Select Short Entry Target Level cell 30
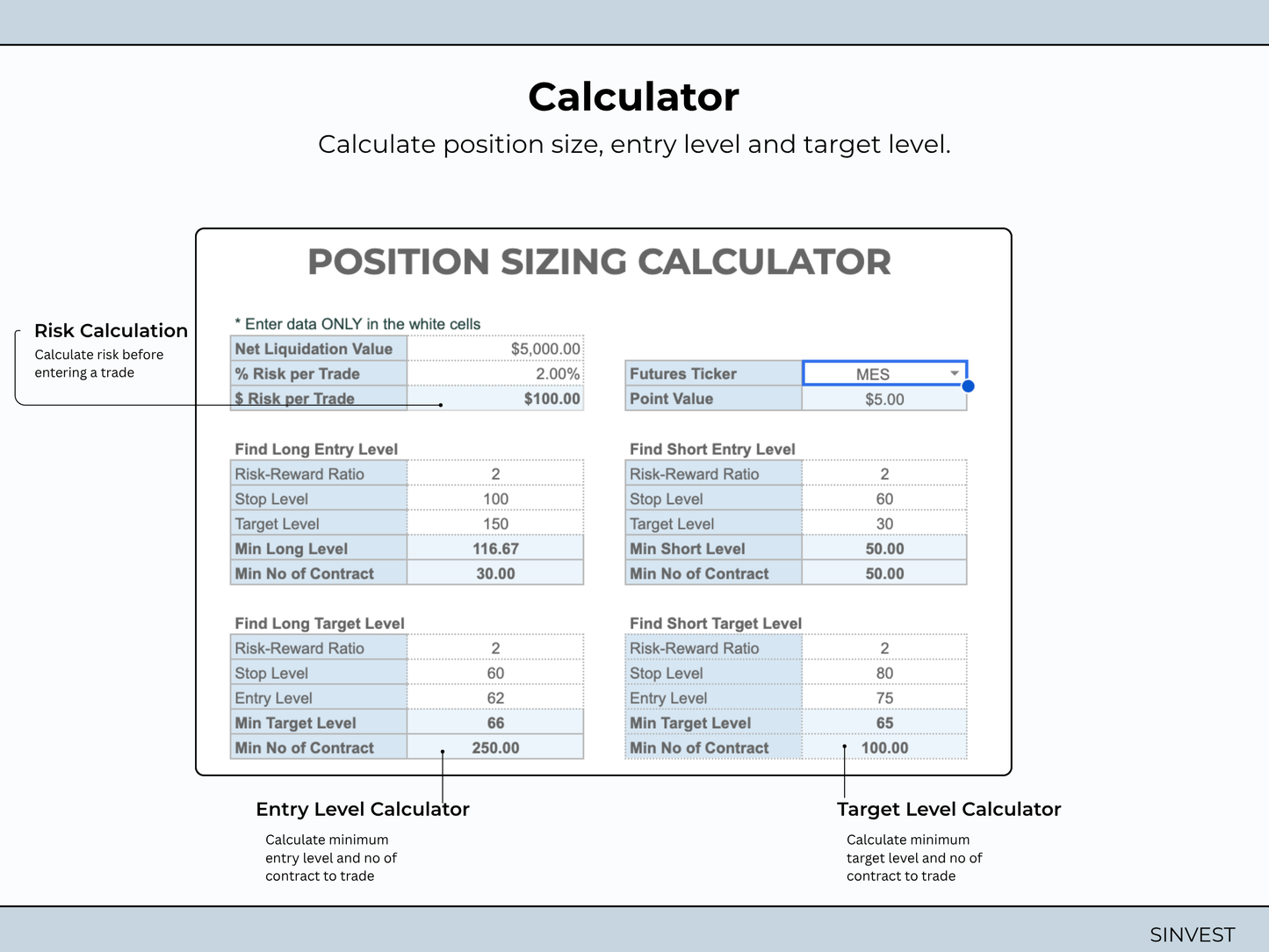Screen dimensions: 1269x952 884,523
